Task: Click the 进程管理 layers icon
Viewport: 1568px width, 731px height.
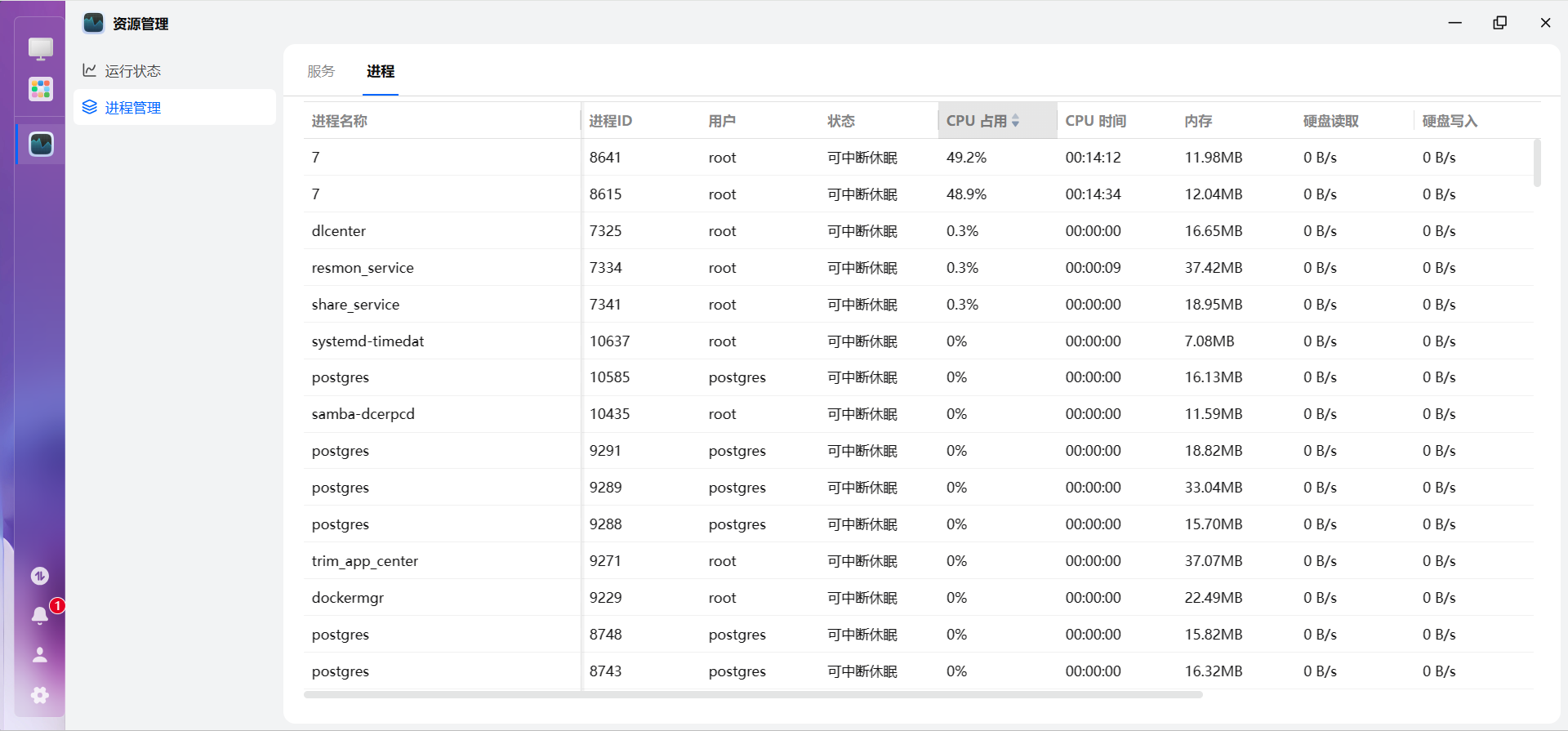Action: coord(90,107)
